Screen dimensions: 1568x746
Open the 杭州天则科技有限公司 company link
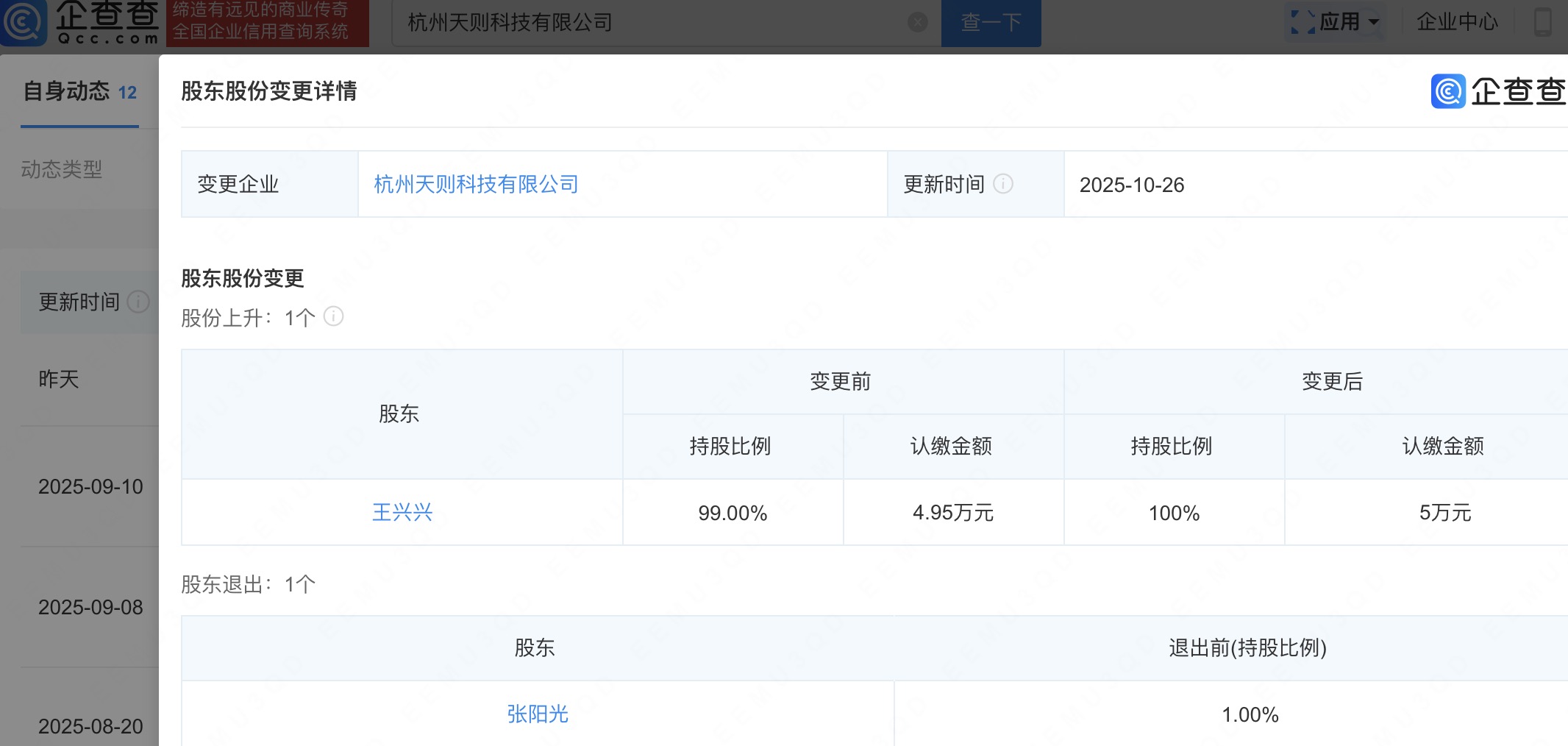(x=476, y=184)
